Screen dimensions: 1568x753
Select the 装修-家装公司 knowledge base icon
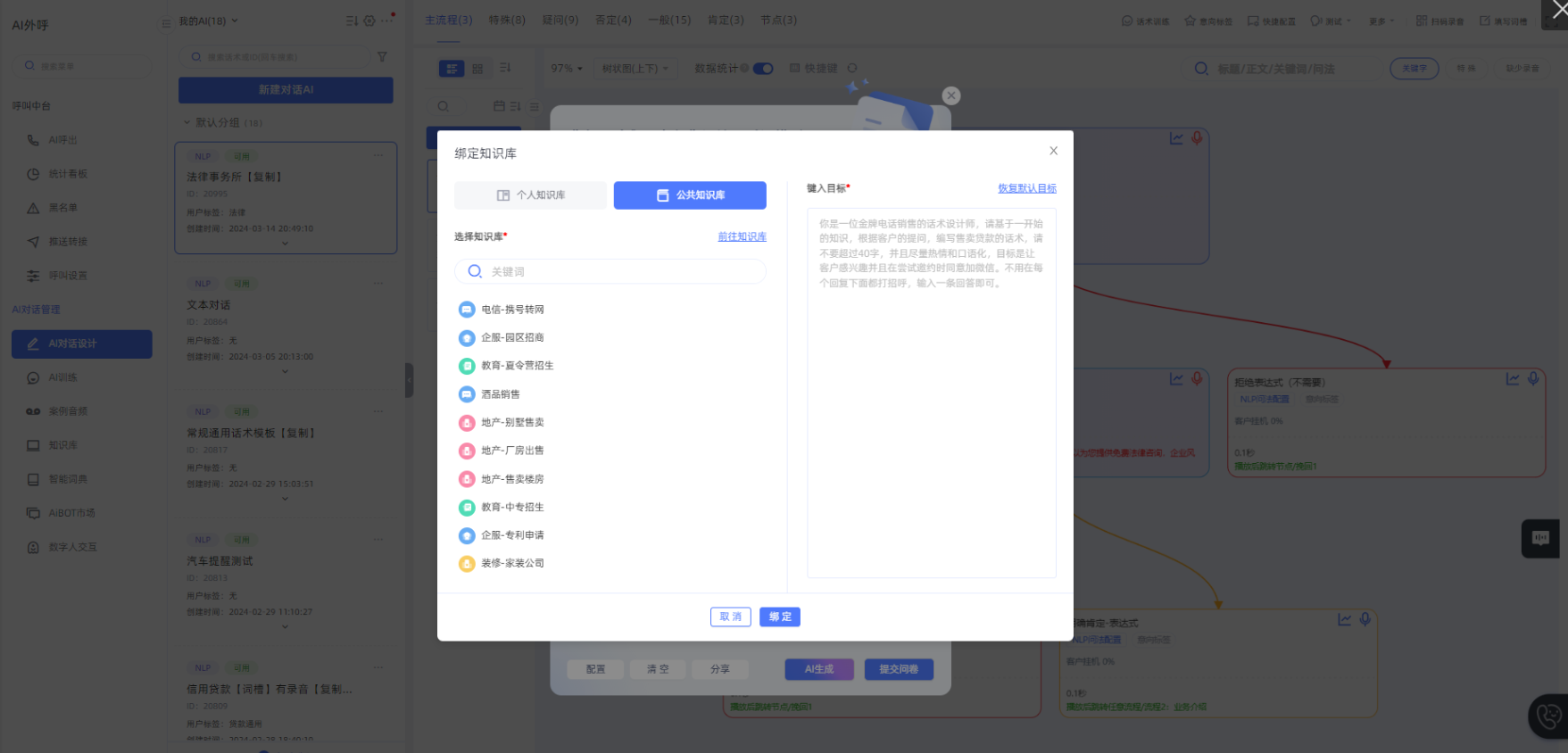click(x=466, y=564)
